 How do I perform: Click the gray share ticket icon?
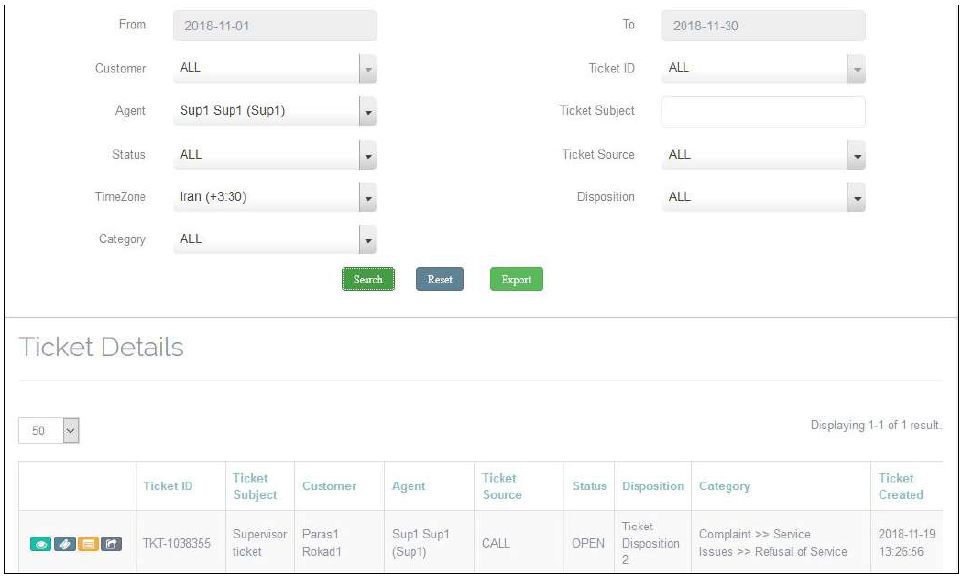point(112,544)
